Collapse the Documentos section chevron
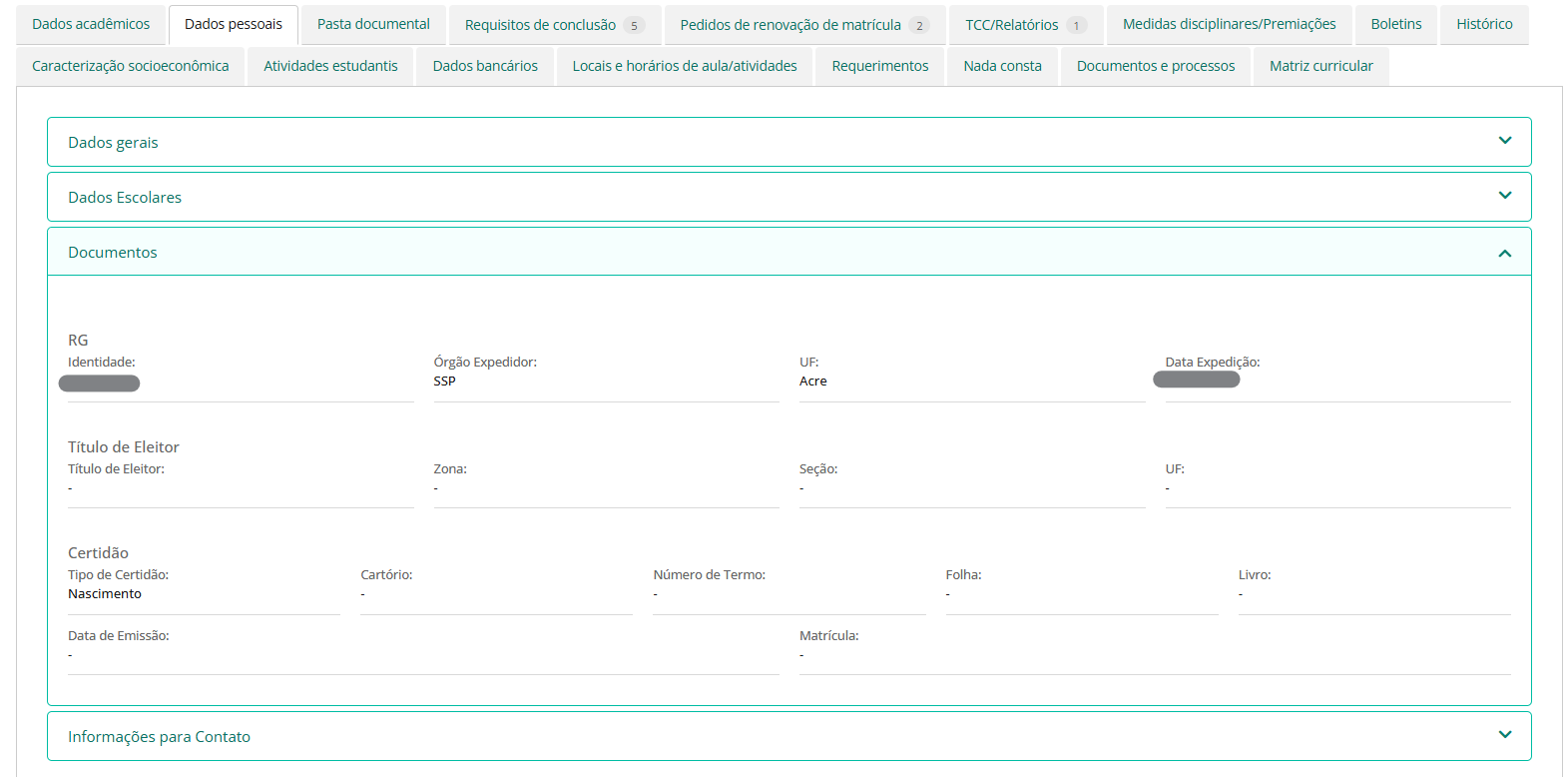Screen dimensions: 1568x777 (1504, 254)
